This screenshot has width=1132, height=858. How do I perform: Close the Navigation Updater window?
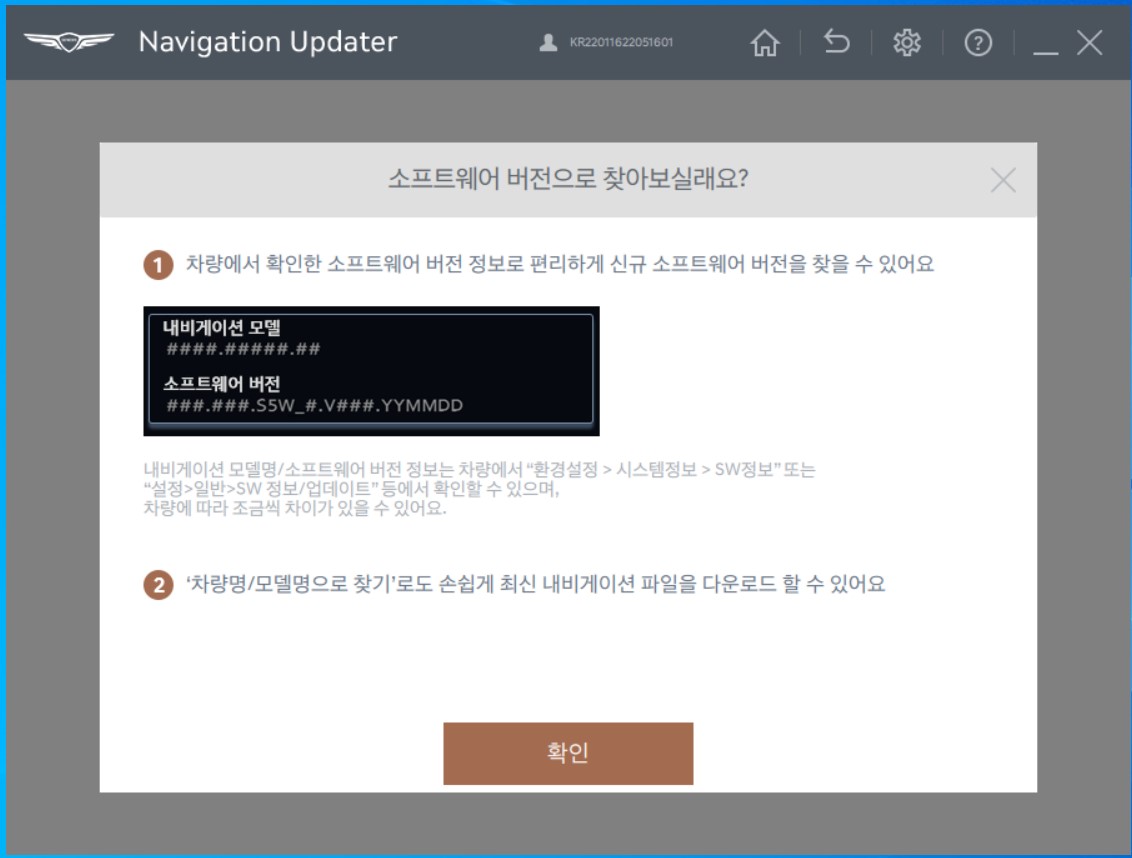tap(1089, 43)
